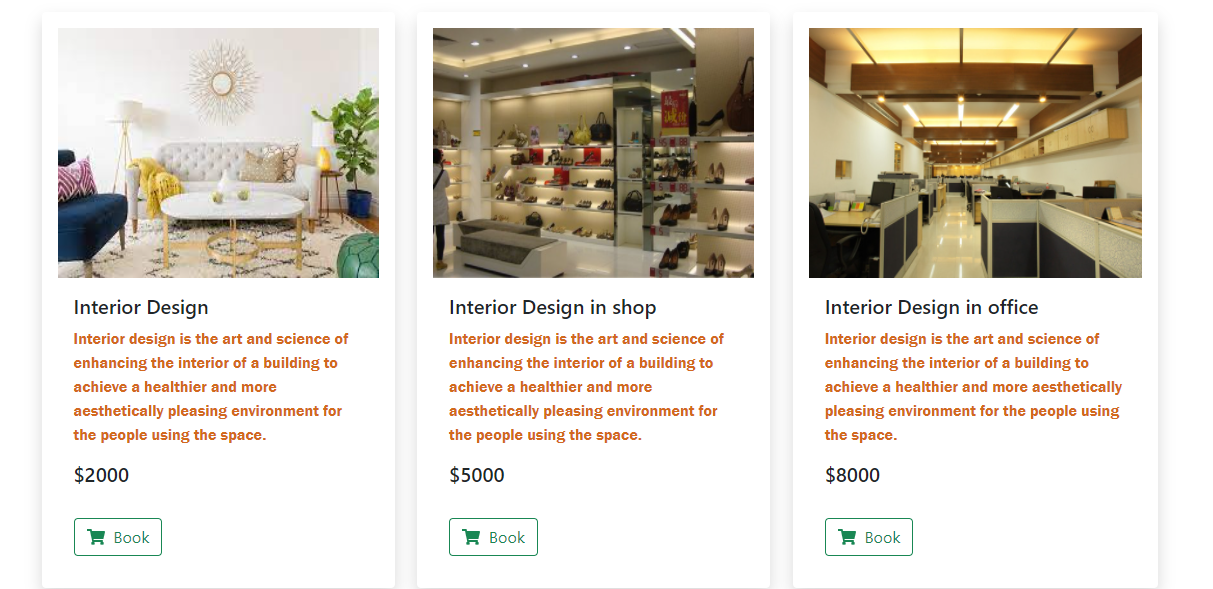The width and height of the screenshot is (1213, 589).
Task: Book the $2000 Interior Design service
Action: click(118, 537)
